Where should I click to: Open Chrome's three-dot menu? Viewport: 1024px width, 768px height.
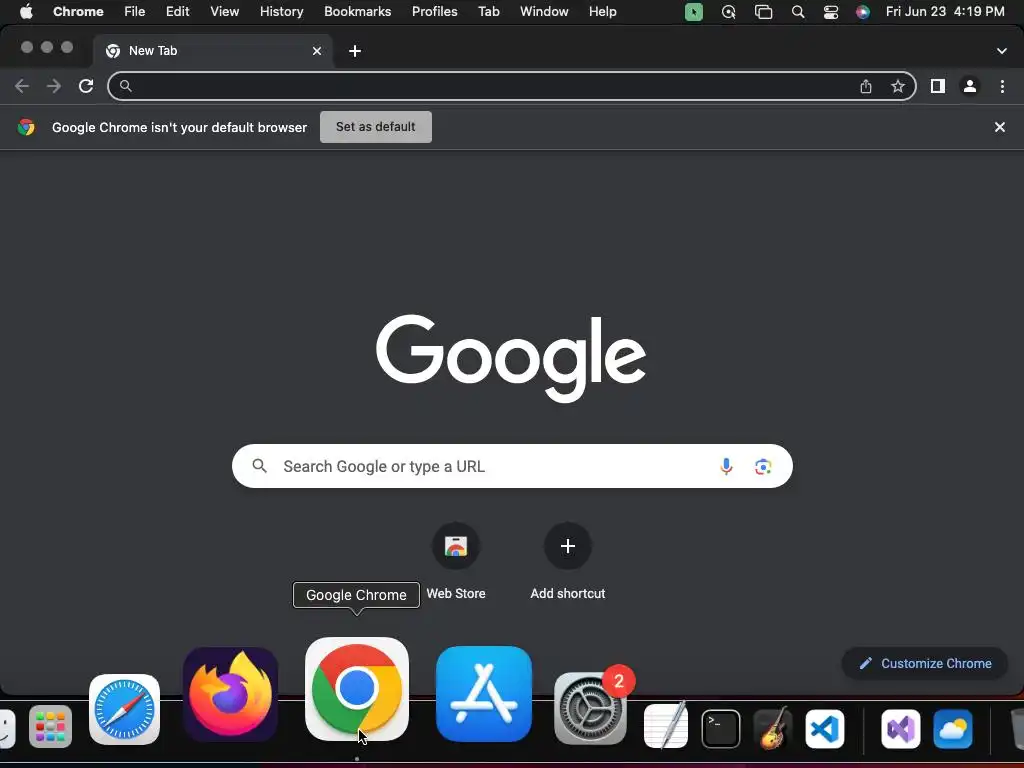[1002, 86]
